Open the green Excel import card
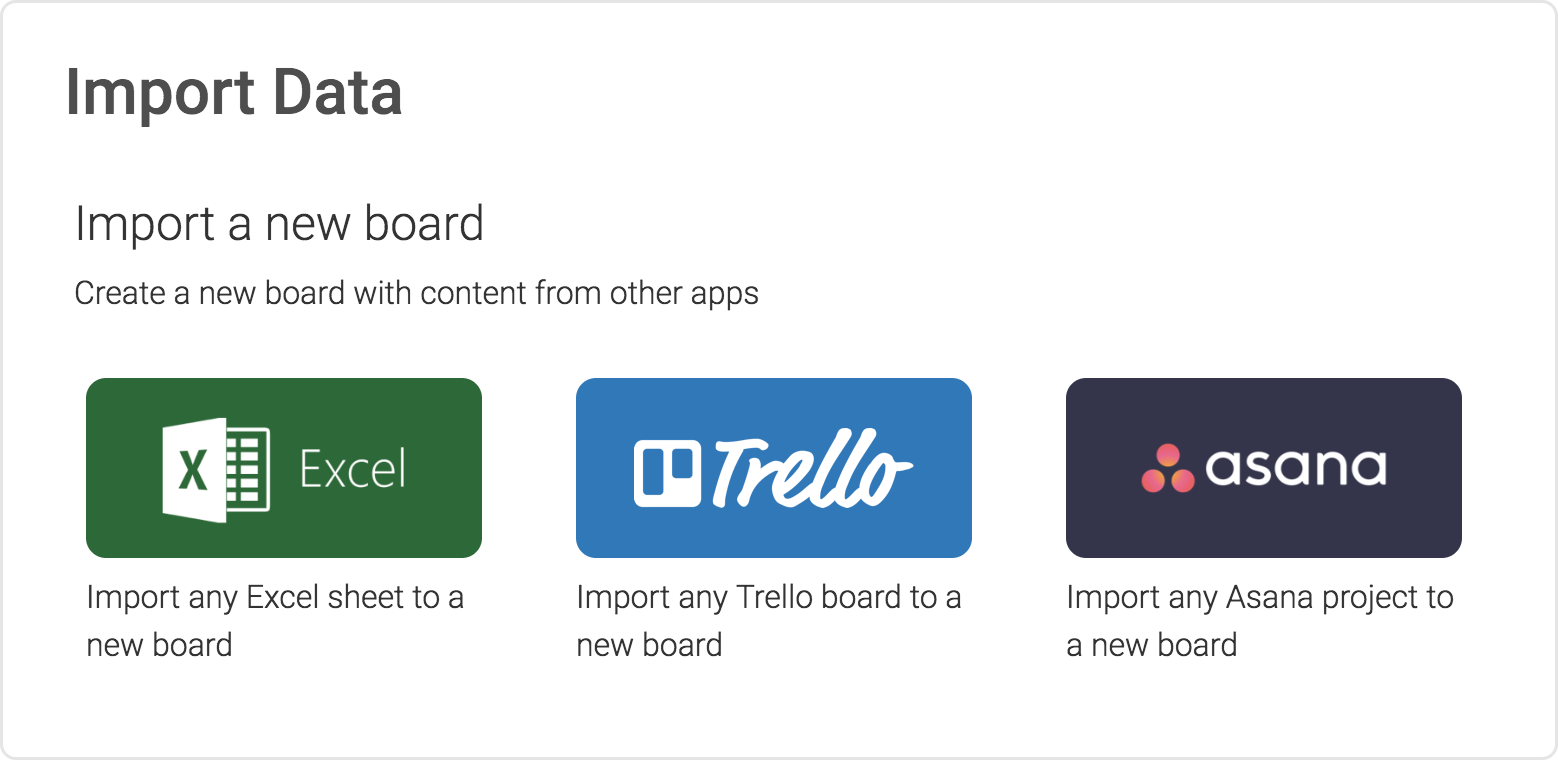Viewport: 1558px width, 760px height. click(x=284, y=468)
